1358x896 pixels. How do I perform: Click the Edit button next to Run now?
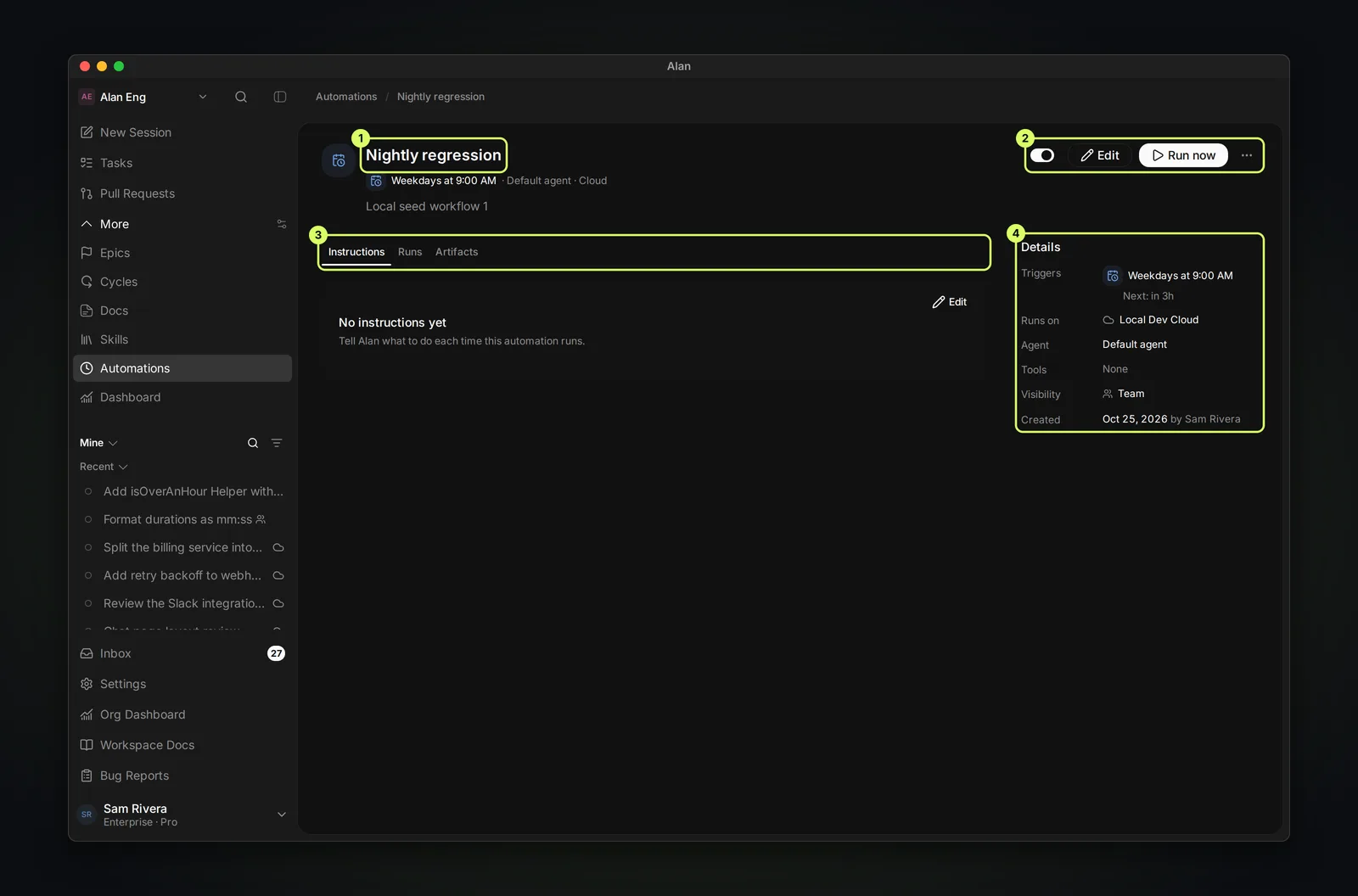(1100, 155)
